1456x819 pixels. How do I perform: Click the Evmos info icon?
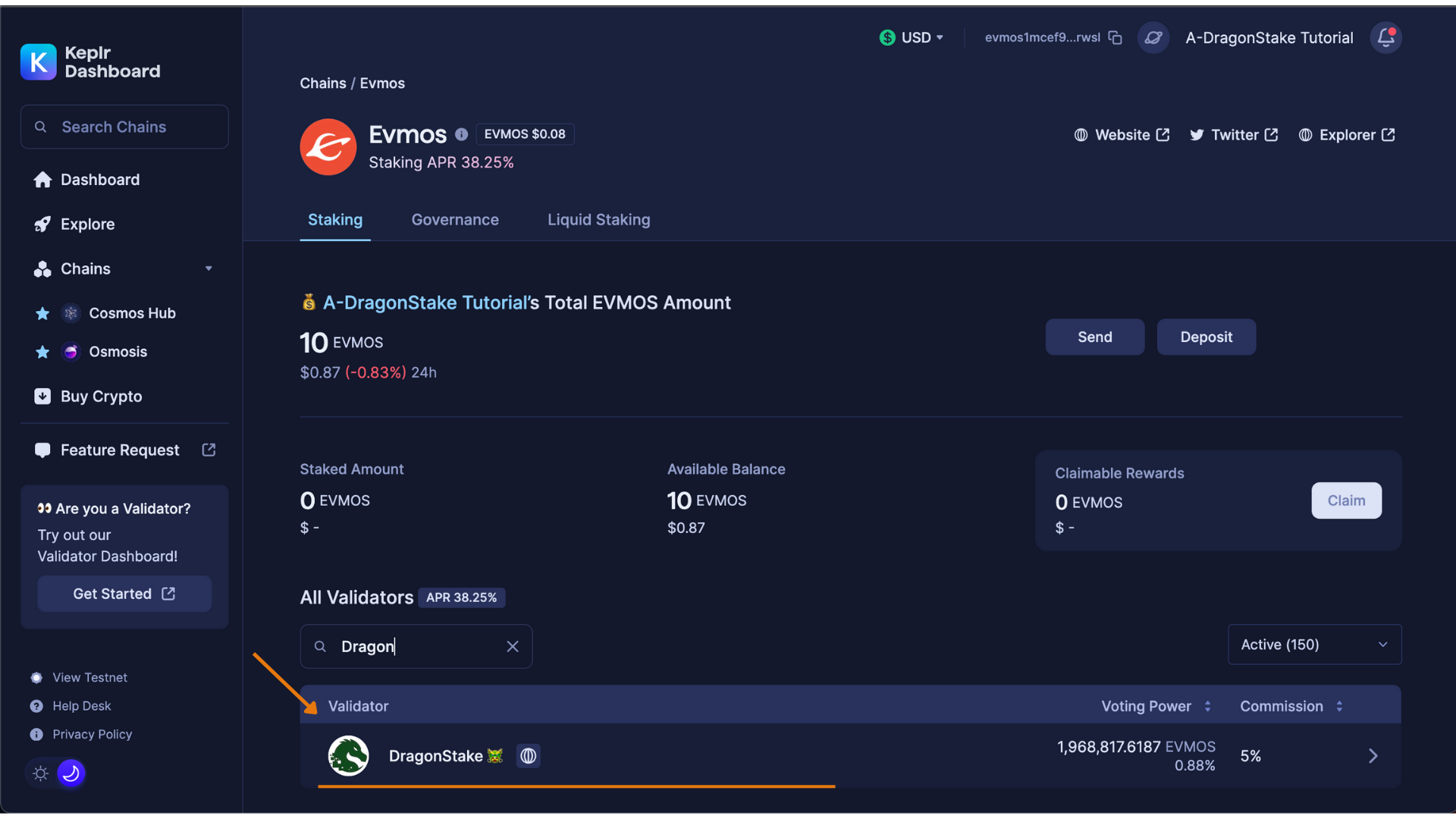click(461, 135)
